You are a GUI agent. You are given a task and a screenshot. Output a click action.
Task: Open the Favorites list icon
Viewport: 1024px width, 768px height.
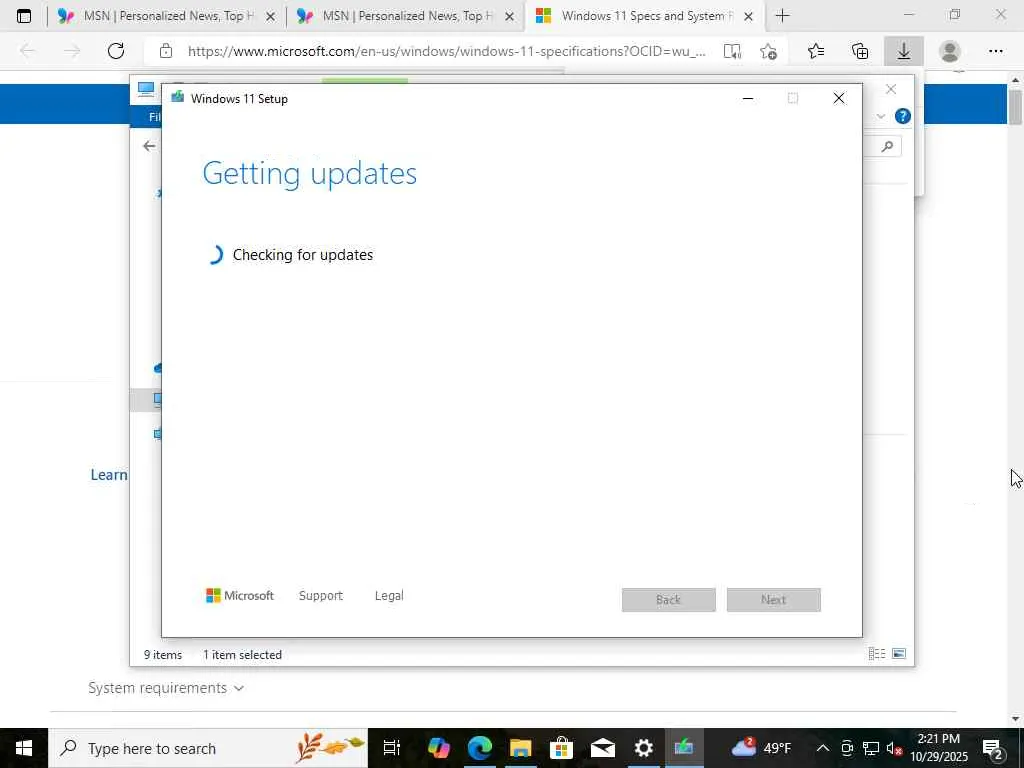pos(816,51)
